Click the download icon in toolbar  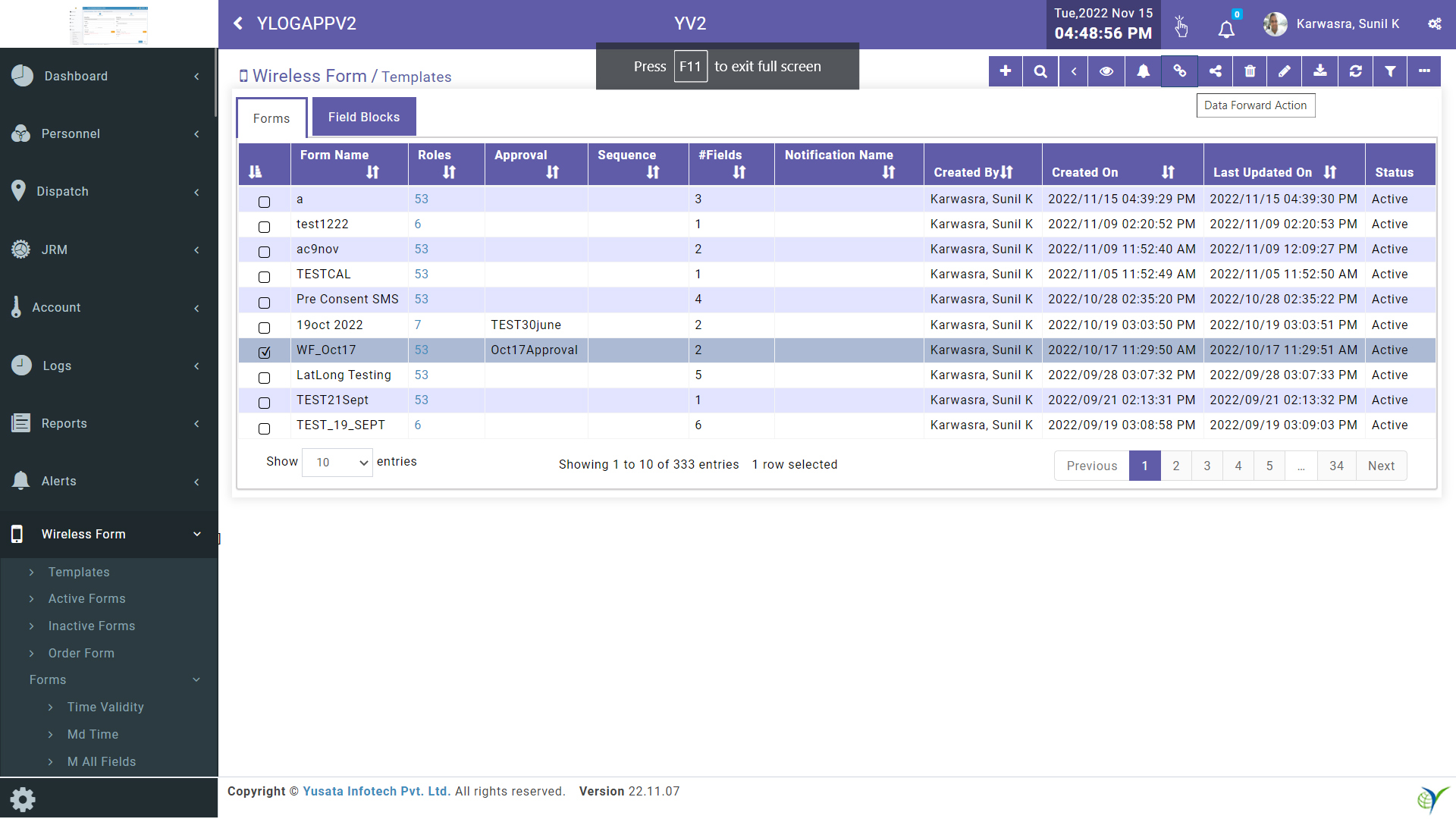click(1320, 71)
